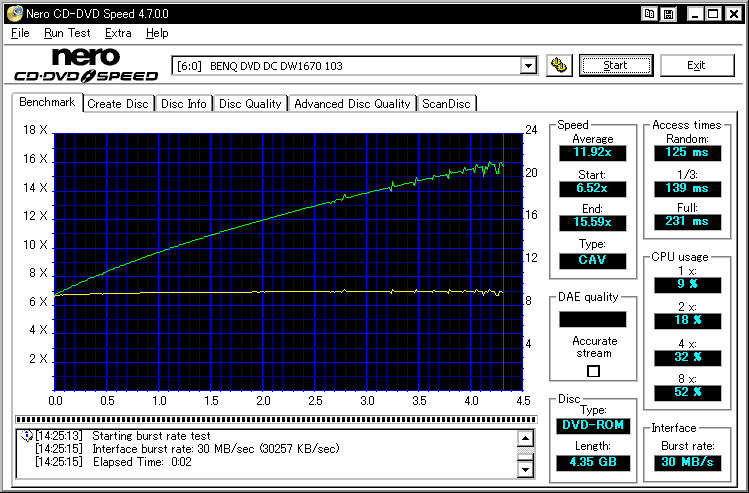Minimize the Nero CD-DVD Speed window
749x493 pixels.
tap(693, 14)
